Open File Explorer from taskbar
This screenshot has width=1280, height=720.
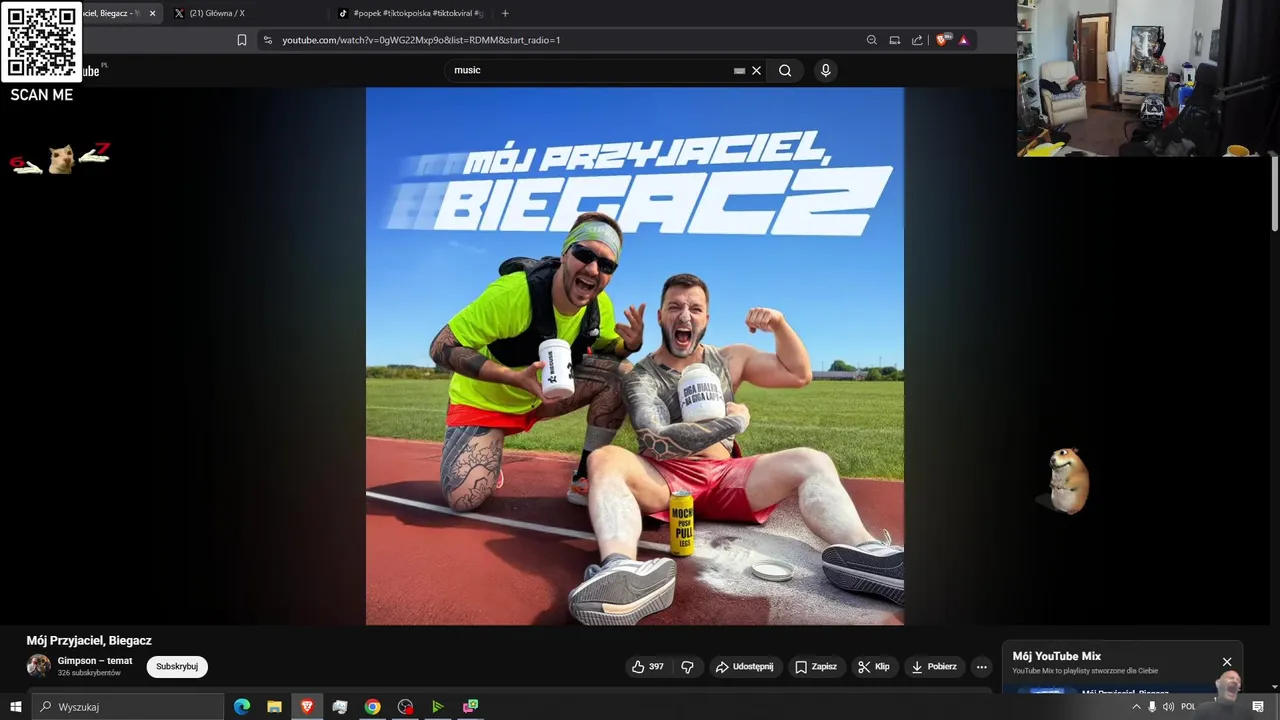click(274, 707)
